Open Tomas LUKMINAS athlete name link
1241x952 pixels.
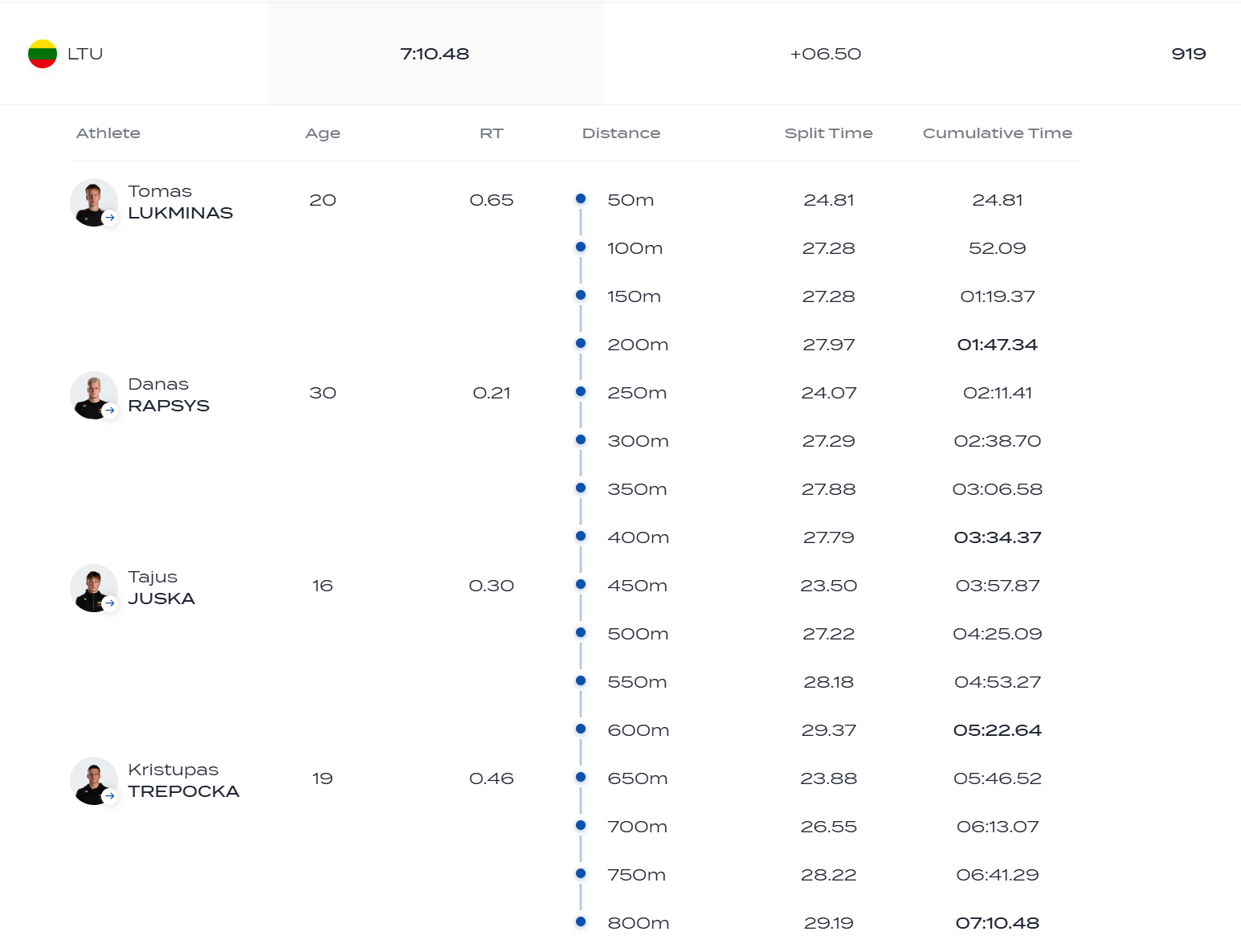coord(181,202)
